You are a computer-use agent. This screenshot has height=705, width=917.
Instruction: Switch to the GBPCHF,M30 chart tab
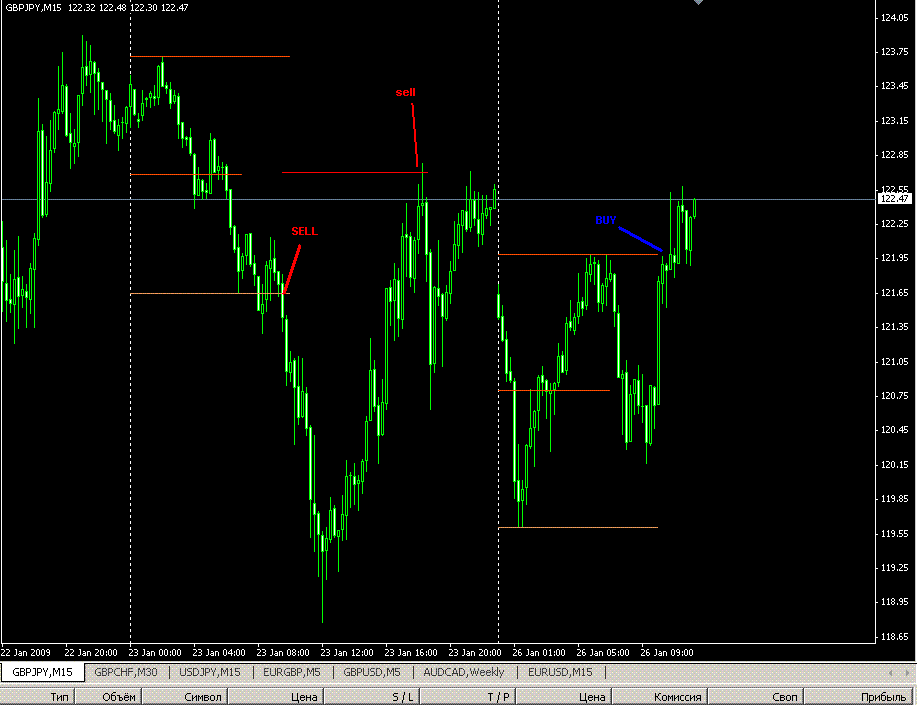click(126, 672)
